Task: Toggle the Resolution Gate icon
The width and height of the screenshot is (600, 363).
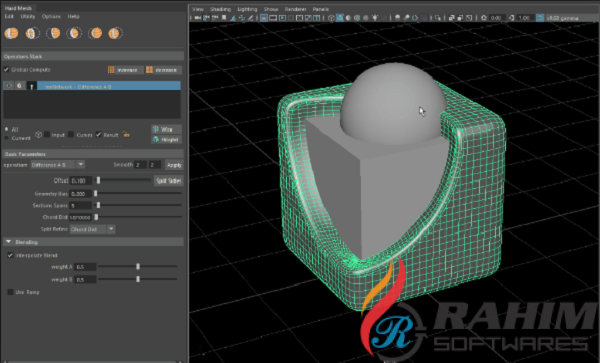Action: click(x=282, y=18)
